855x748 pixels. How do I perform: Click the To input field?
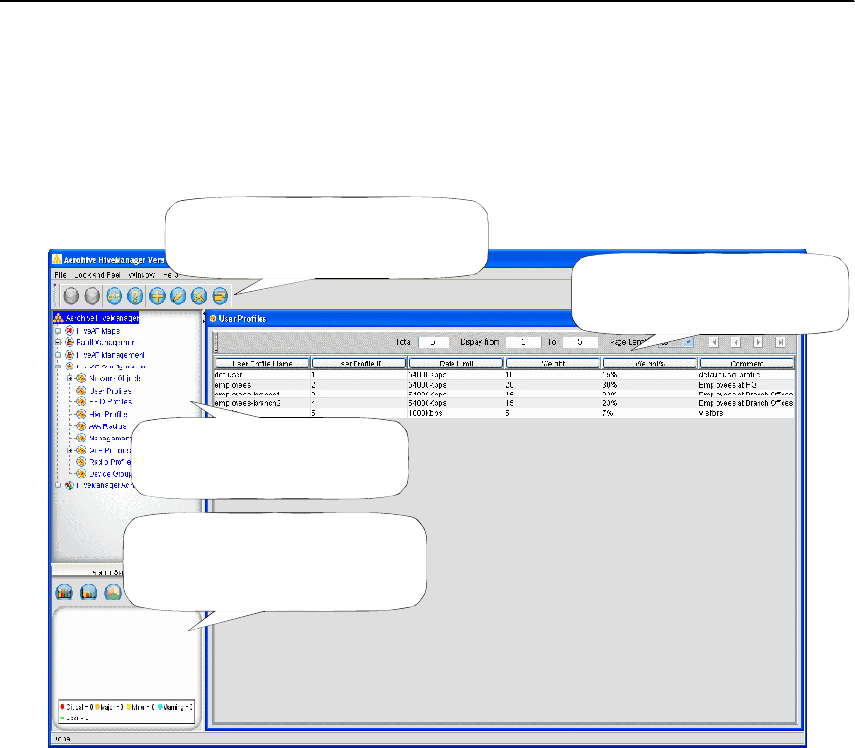click(580, 342)
